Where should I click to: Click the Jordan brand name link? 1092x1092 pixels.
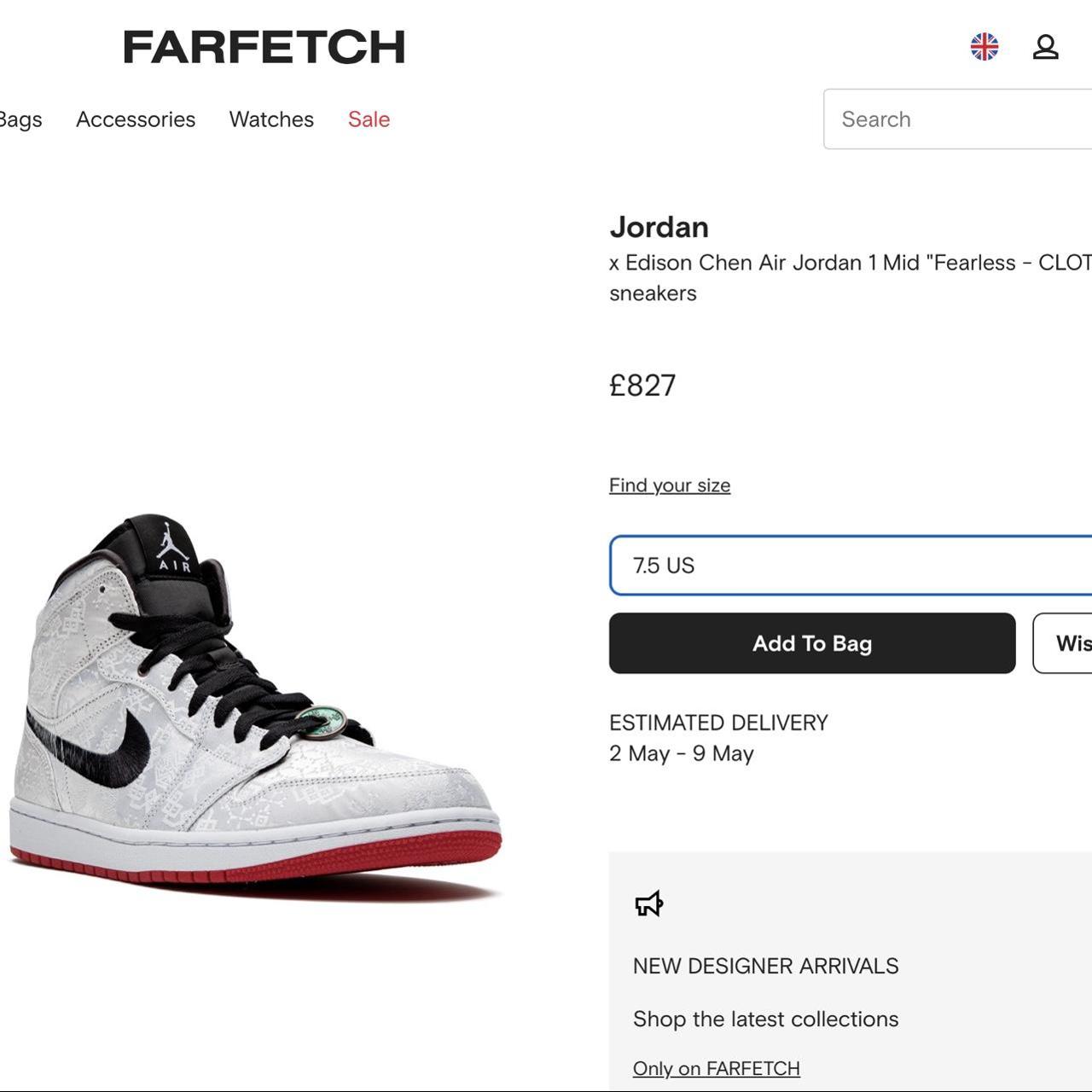pos(659,227)
